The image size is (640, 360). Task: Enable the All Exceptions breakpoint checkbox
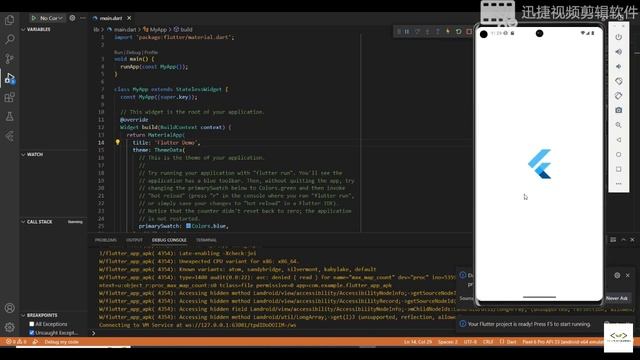click(x=31, y=324)
